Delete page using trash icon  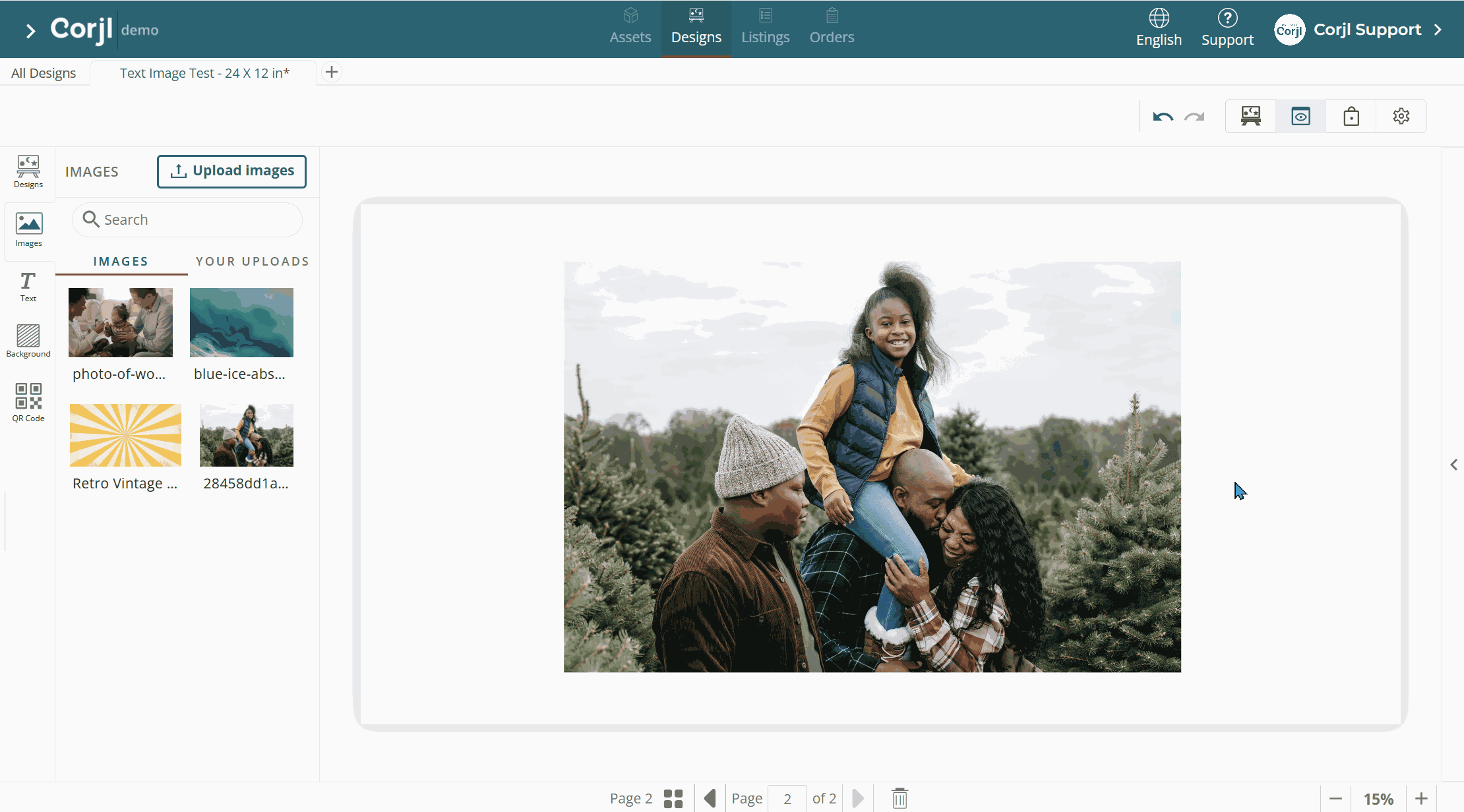click(900, 798)
